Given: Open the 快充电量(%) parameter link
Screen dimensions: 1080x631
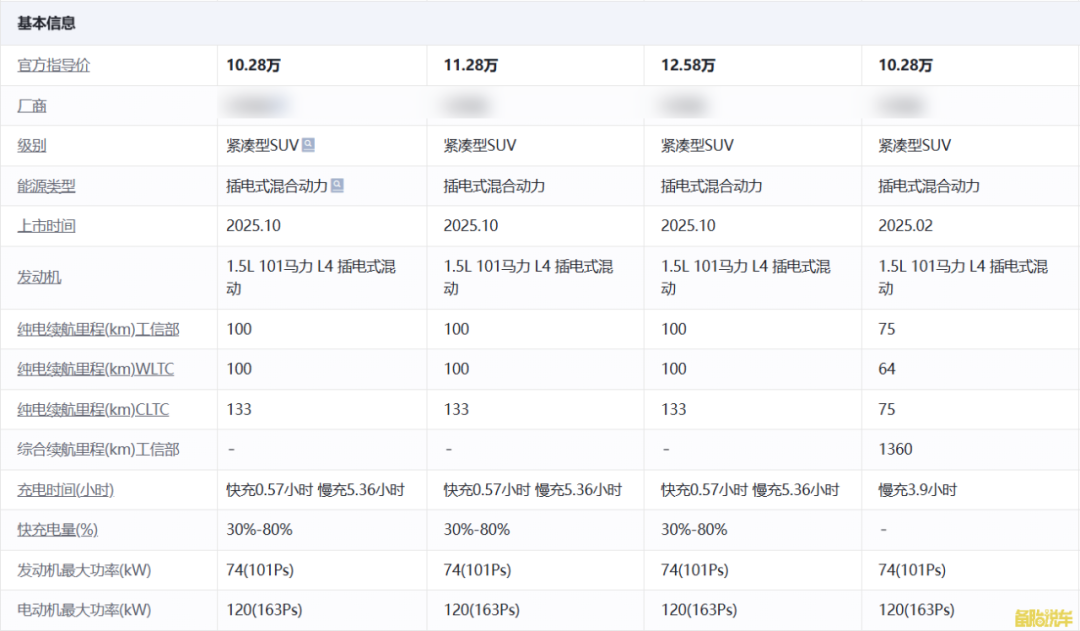Looking at the screenshot, I should (57, 530).
